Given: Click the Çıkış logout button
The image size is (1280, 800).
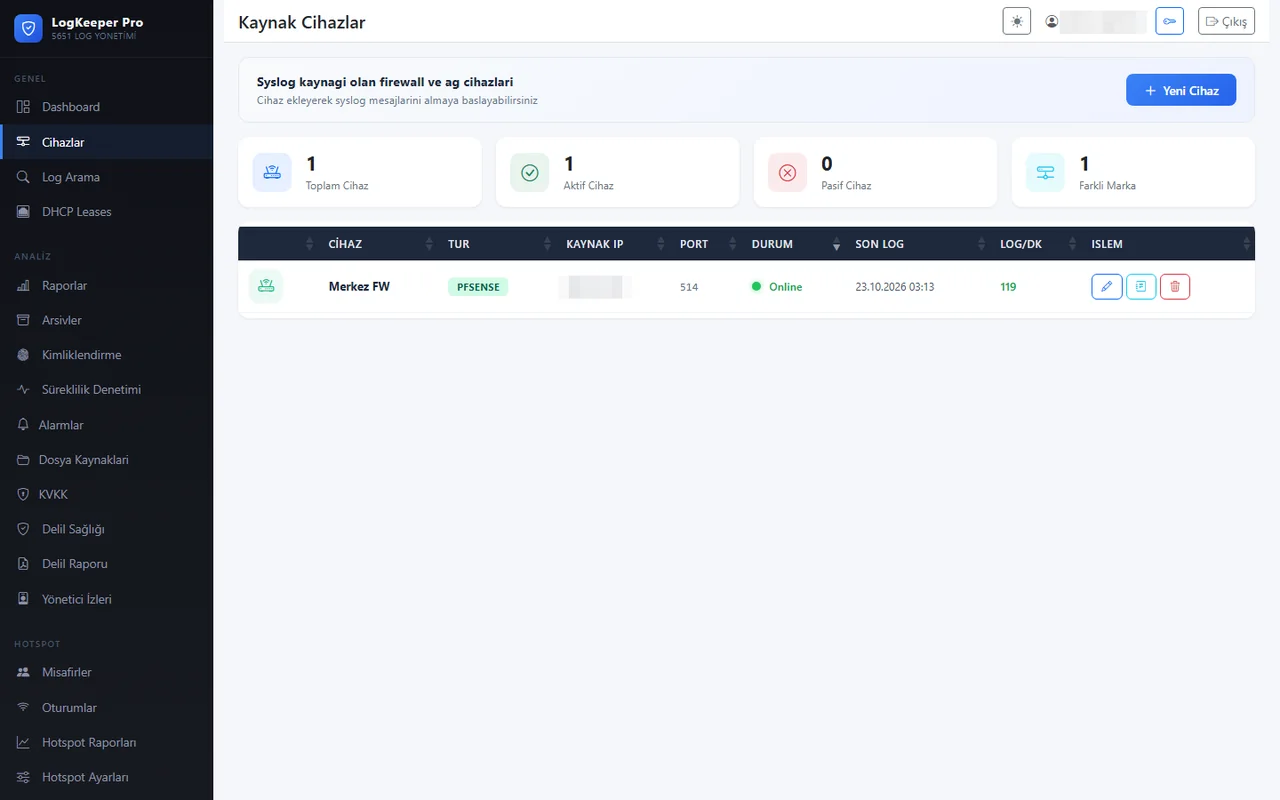Looking at the screenshot, I should tap(1226, 21).
